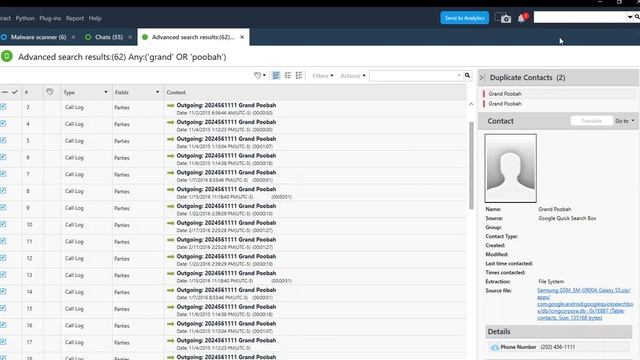Click 'Call Log' cell in row 5
The height and width of the screenshot is (360, 640).
click(x=74, y=141)
